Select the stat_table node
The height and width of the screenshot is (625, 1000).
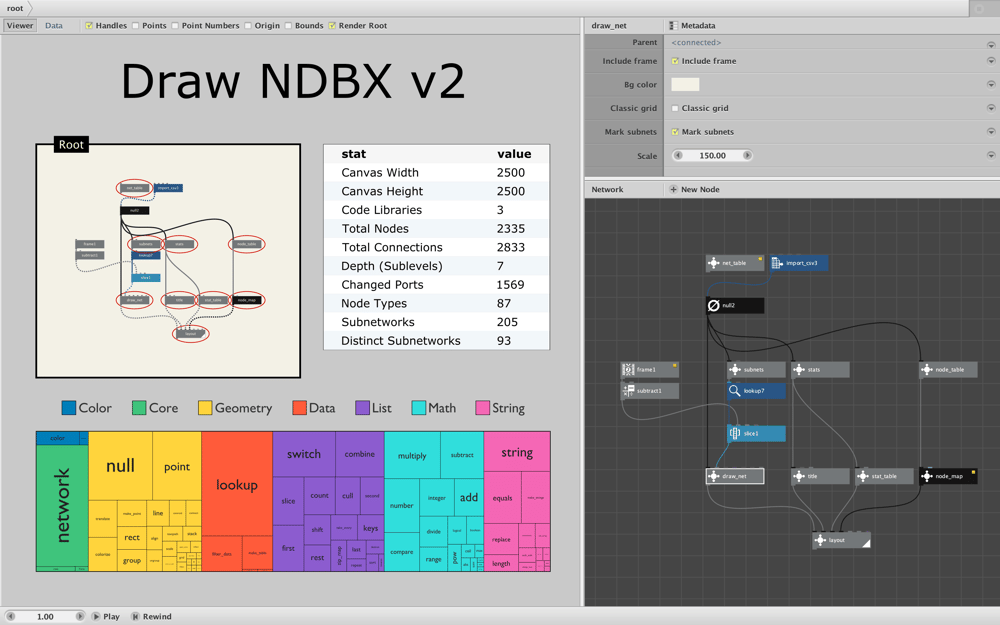(884, 476)
